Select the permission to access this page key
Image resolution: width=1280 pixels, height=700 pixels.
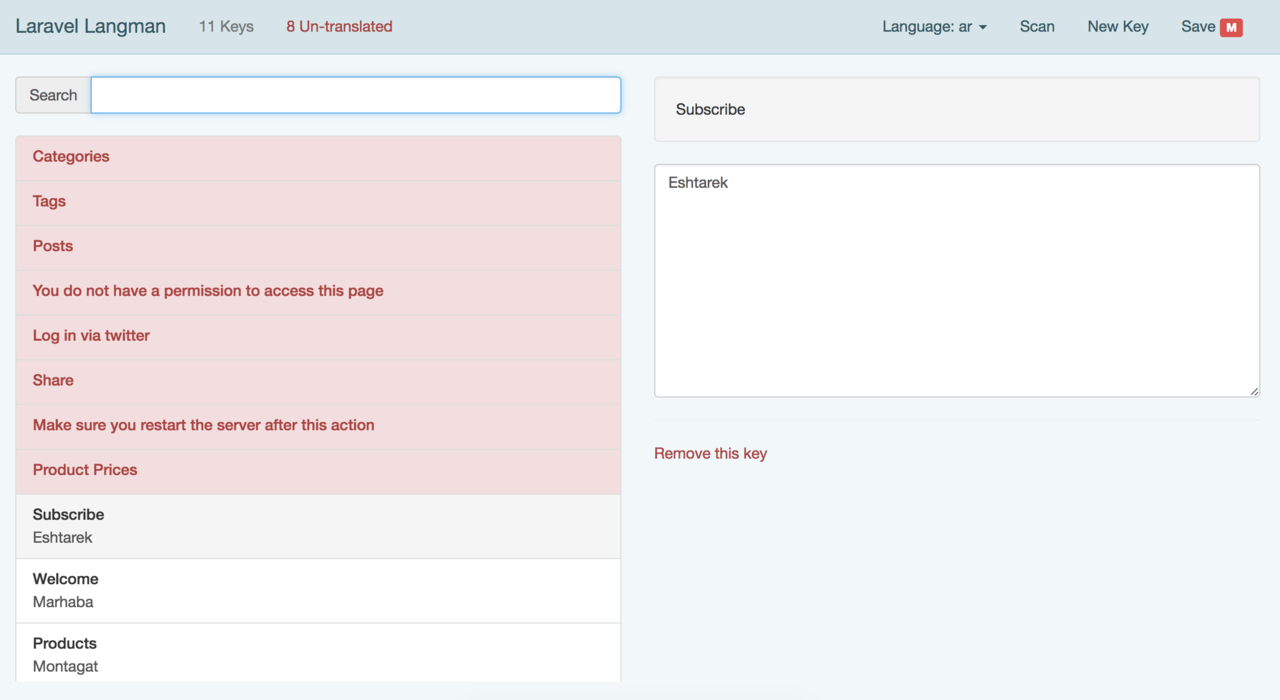(318, 292)
